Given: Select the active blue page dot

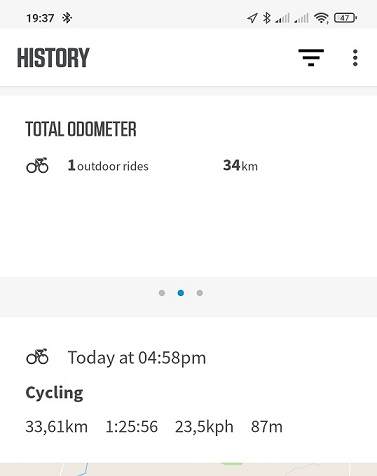Looking at the screenshot, I should 181,293.
